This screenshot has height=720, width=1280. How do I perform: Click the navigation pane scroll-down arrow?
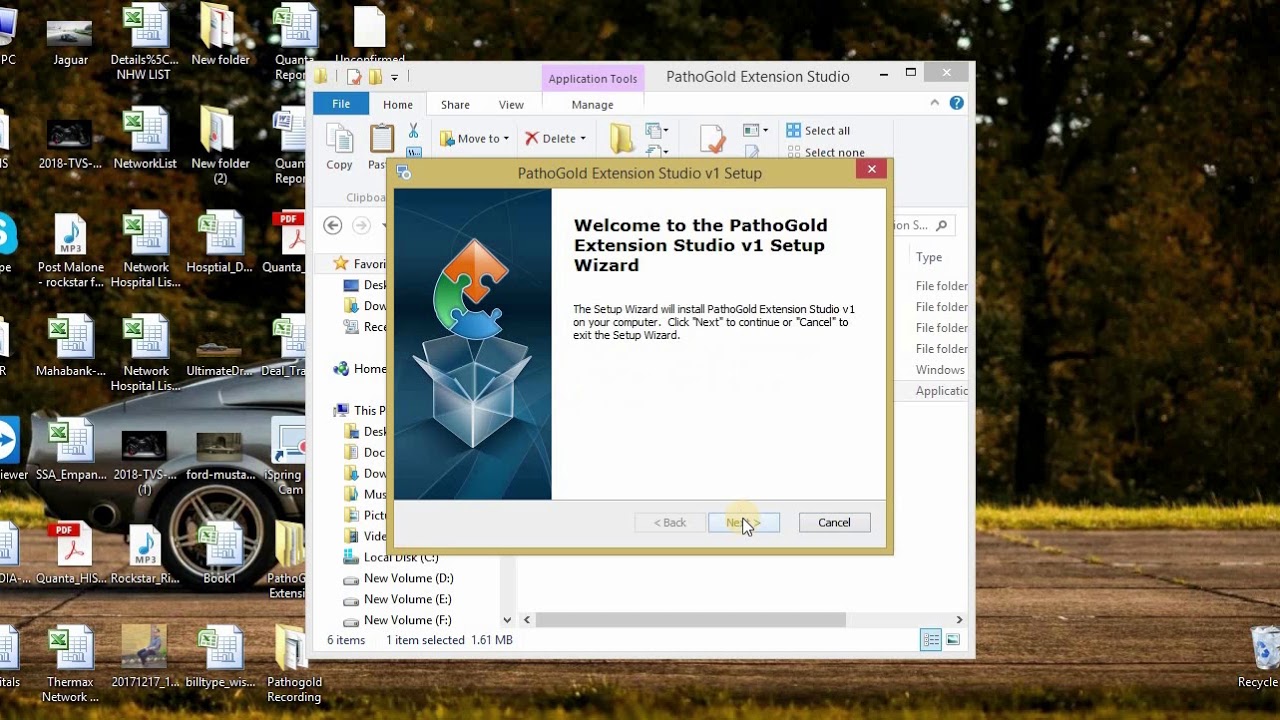(x=507, y=620)
